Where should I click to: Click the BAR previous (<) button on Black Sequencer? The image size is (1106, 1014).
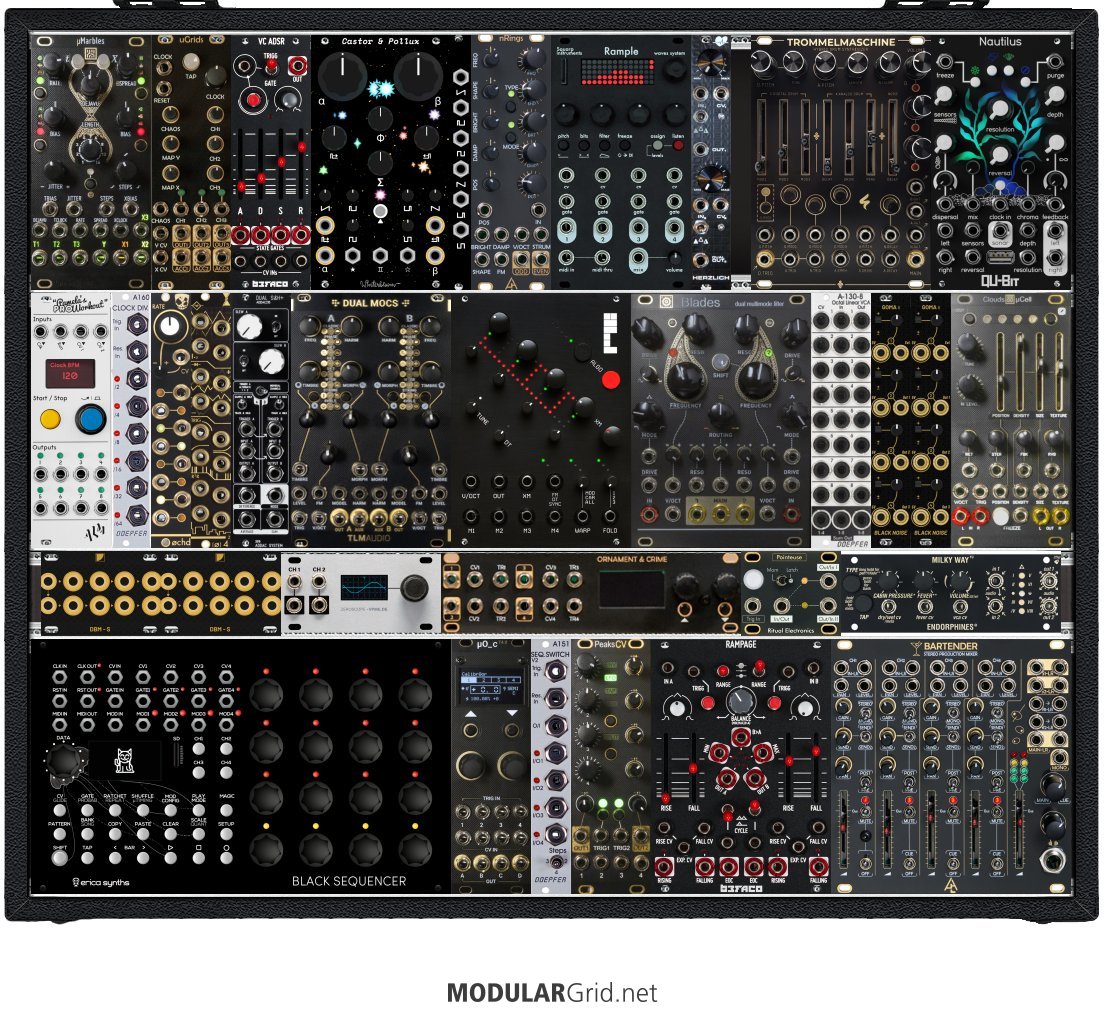[x=115, y=858]
